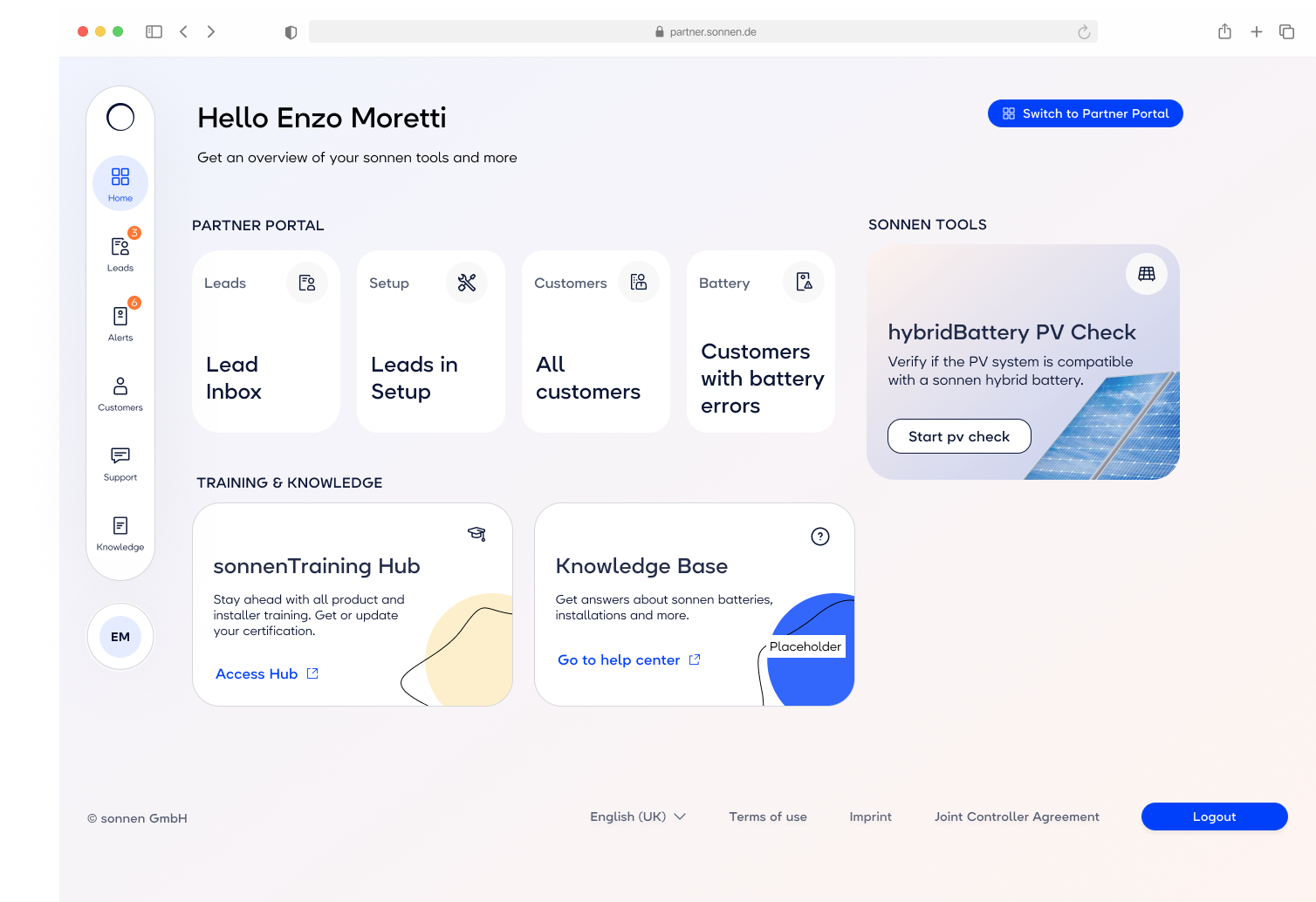Click the privacy shield icon

coord(291,32)
